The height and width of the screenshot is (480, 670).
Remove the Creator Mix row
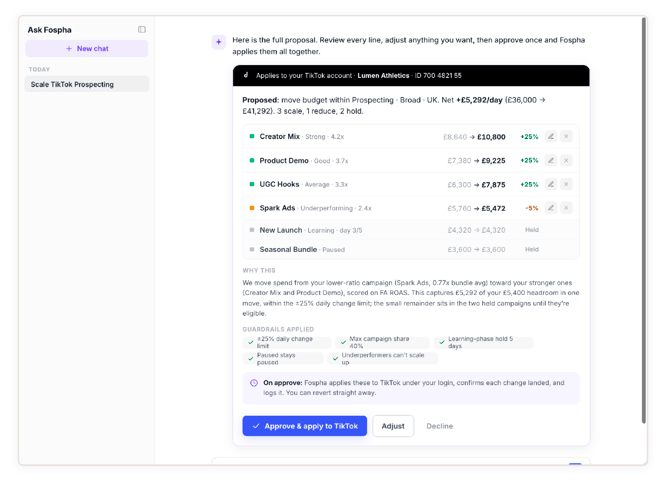[x=566, y=136]
